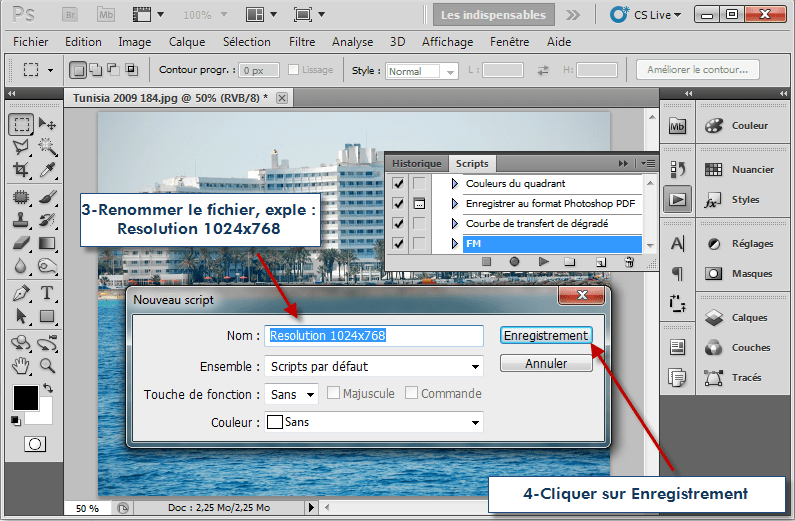The width and height of the screenshot is (795, 521).
Task: Click the Les indispensables workspace button
Action: point(493,15)
